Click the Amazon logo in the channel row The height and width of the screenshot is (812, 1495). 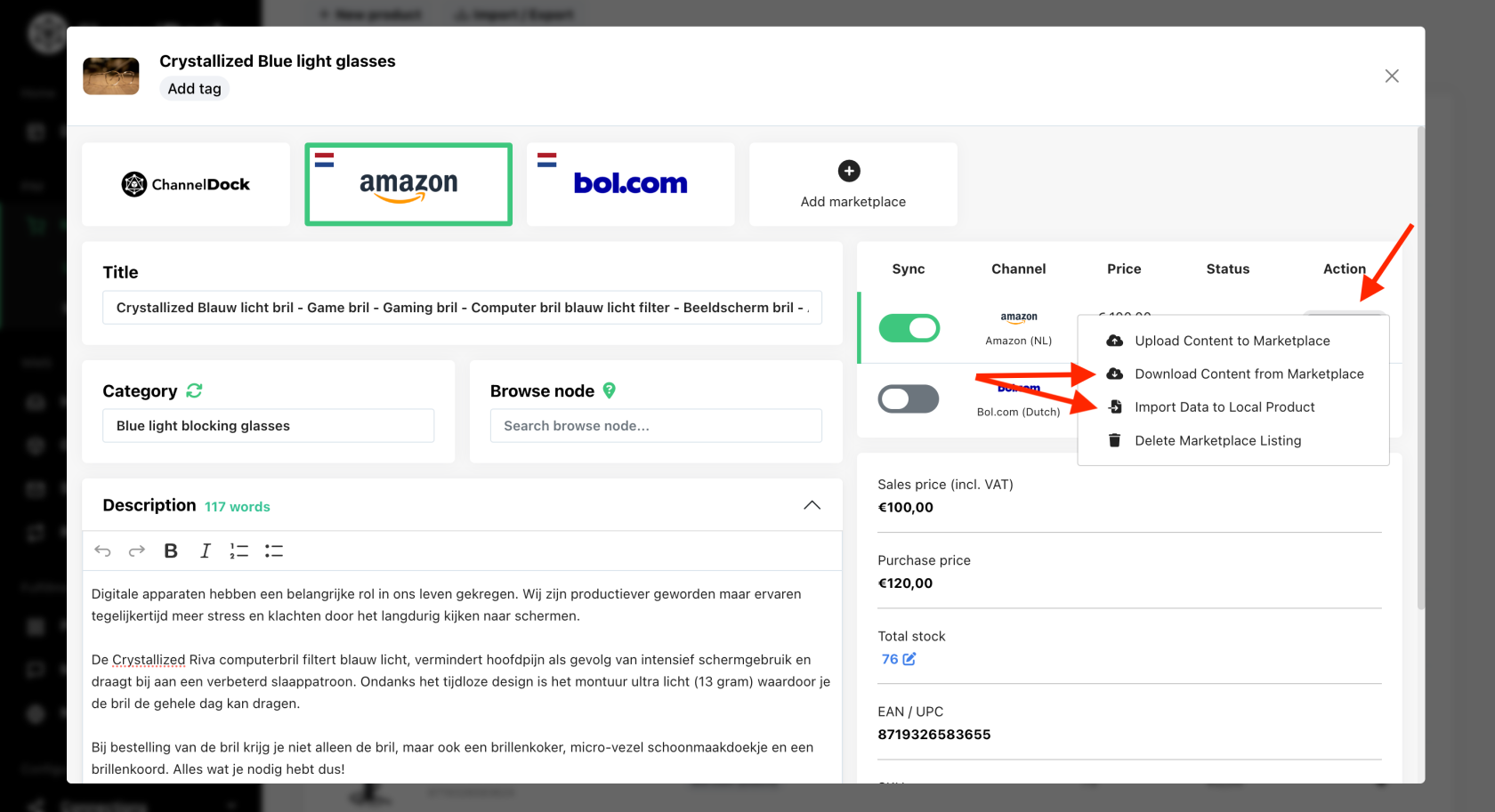click(1019, 318)
